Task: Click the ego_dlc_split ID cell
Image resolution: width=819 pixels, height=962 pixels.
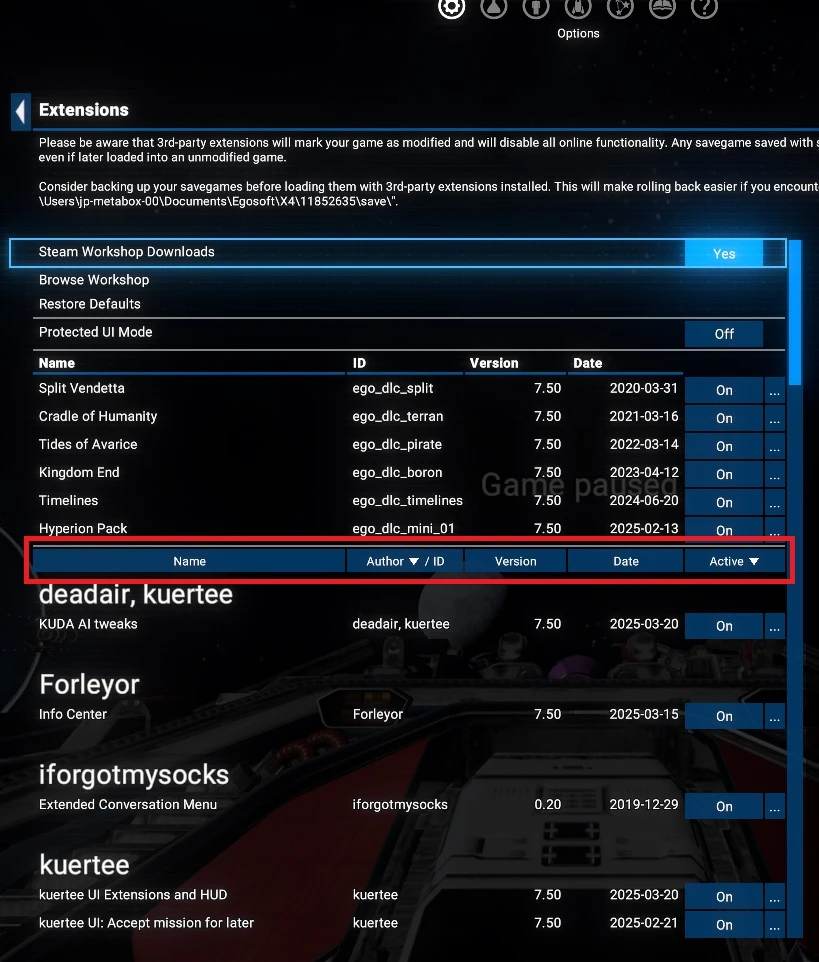Action: [x=393, y=388]
